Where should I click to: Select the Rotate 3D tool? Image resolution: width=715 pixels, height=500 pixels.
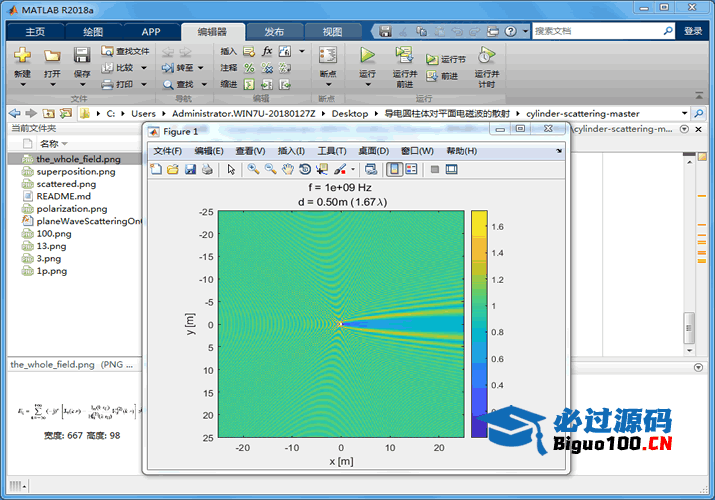[305, 170]
